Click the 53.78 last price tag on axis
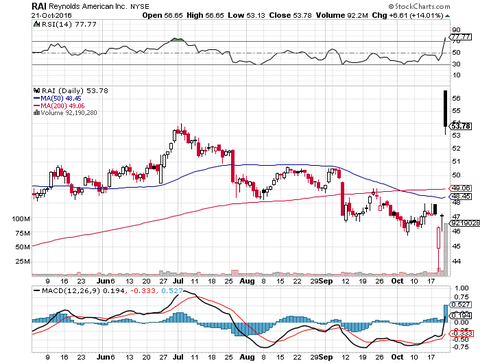This screenshot has width=480, height=363. coord(461,126)
